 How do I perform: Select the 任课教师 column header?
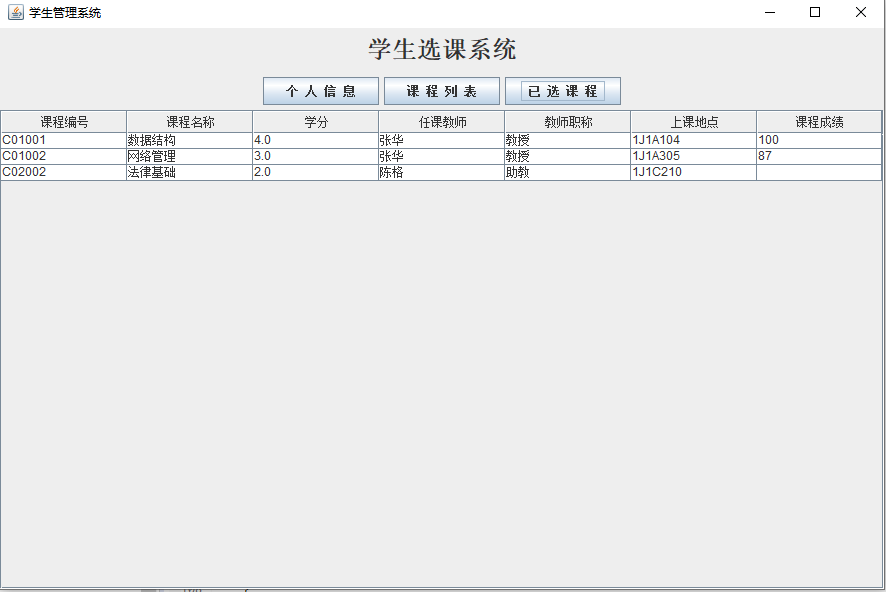tap(442, 121)
